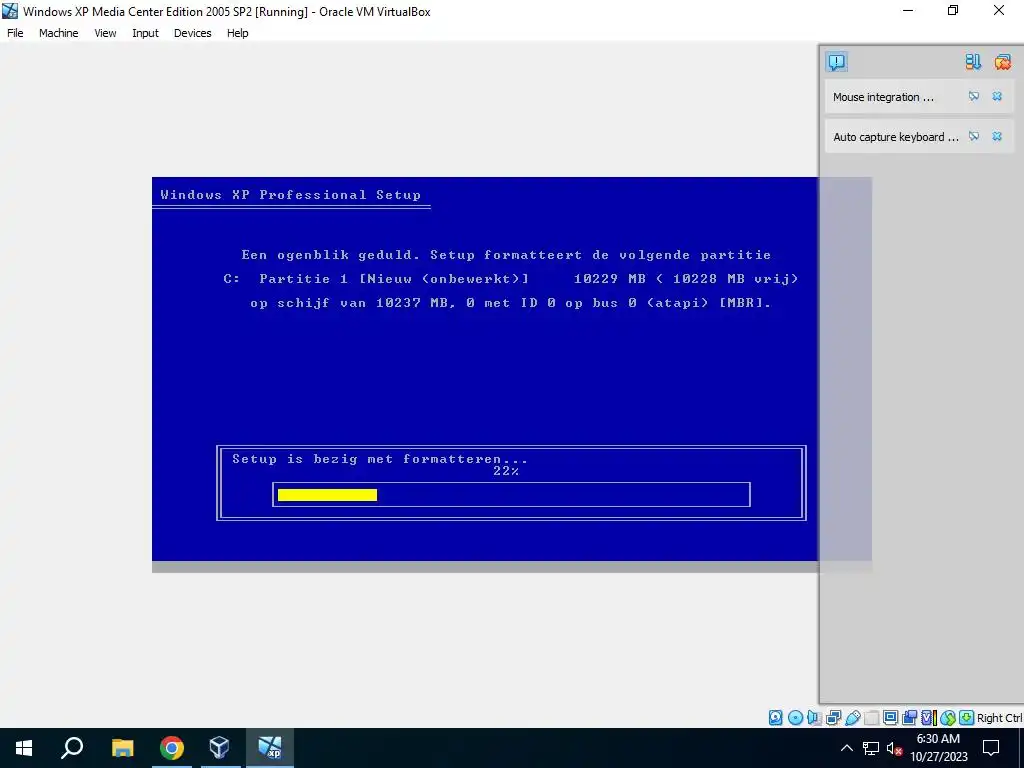Click the Windows XP Professional Setup title
The image size is (1024, 768).
click(x=291, y=195)
